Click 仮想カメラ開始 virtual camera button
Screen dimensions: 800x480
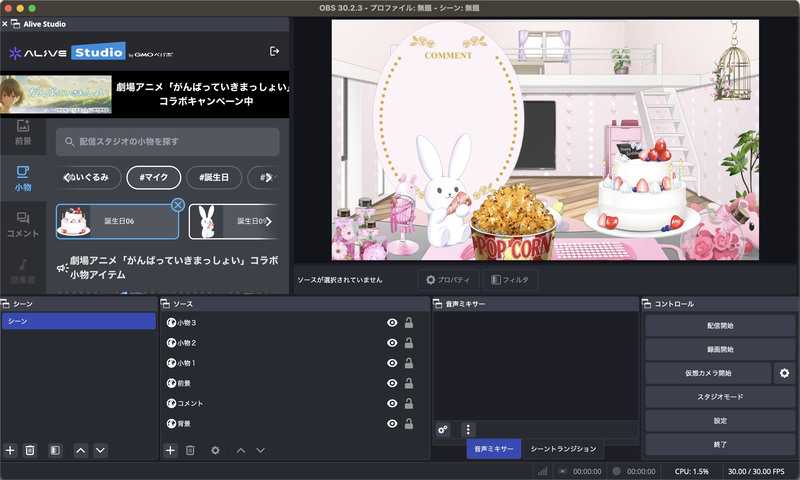click(708, 373)
